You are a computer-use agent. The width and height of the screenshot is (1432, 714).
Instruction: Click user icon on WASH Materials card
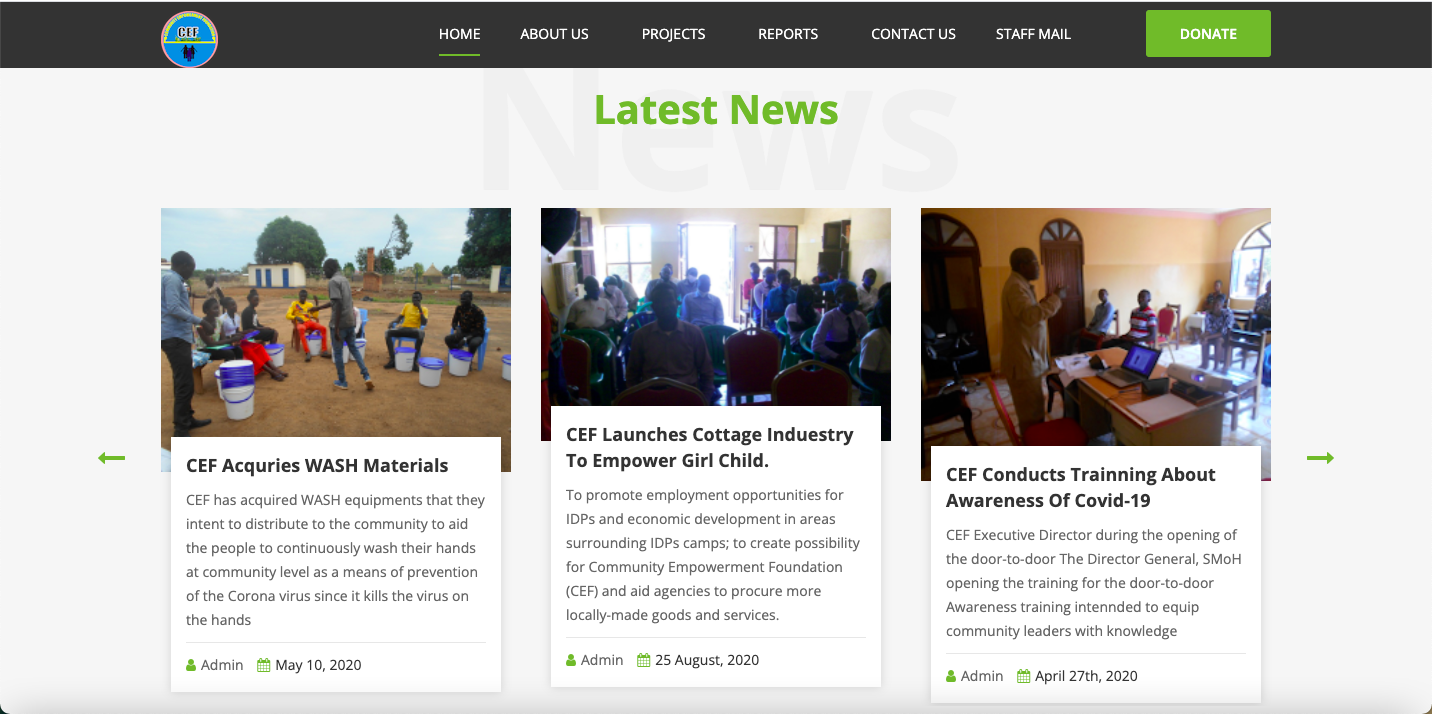(191, 665)
